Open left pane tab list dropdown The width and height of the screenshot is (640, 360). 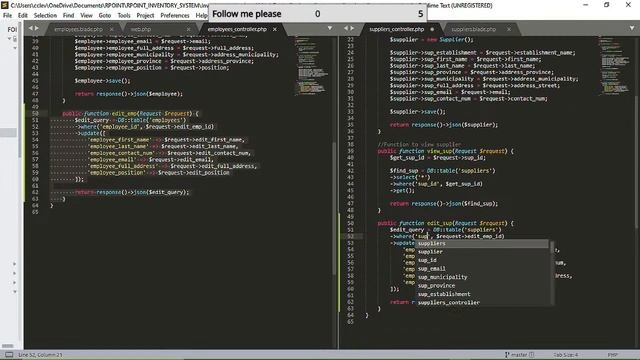pos(330,28)
